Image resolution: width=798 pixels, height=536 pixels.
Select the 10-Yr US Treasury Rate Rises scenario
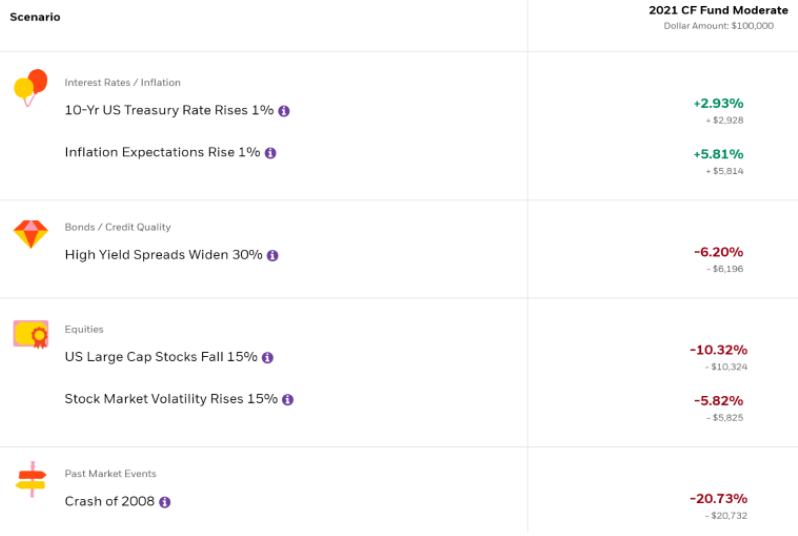pos(169,110)
